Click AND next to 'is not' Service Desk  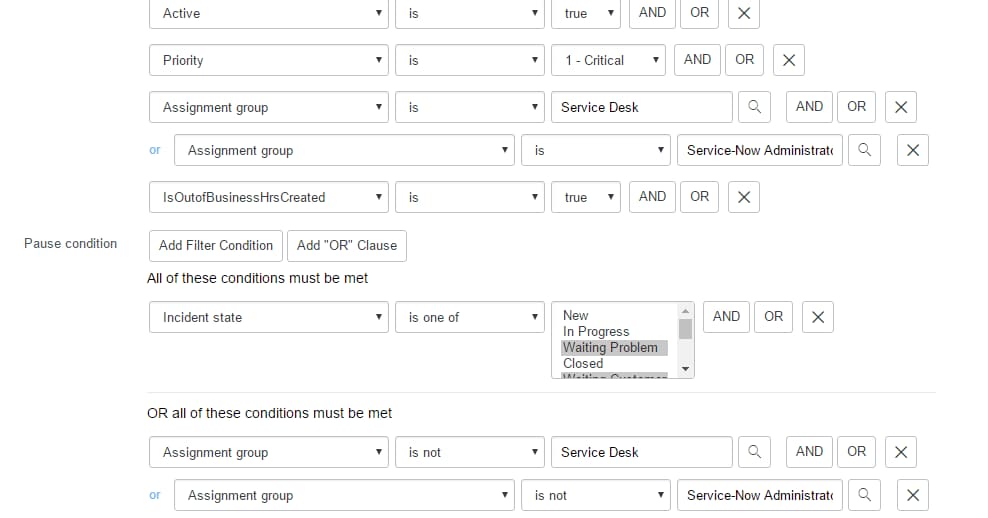[809, 451]
